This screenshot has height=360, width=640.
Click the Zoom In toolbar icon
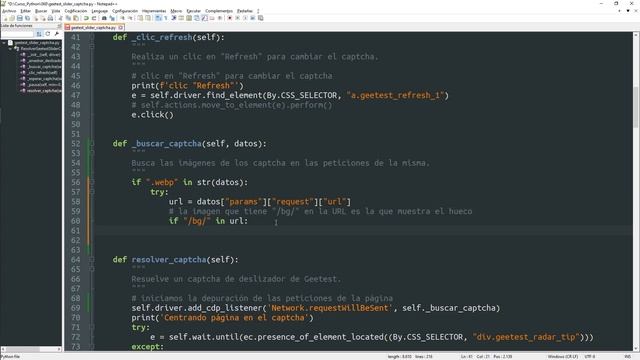click(122, 18)
